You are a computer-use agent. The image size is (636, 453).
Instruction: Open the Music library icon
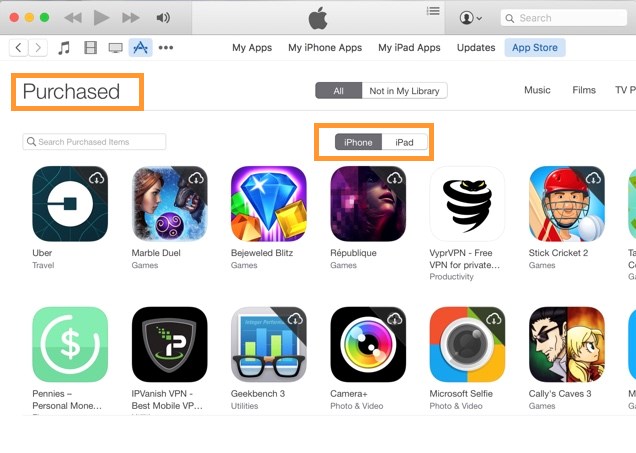[64, 48]
